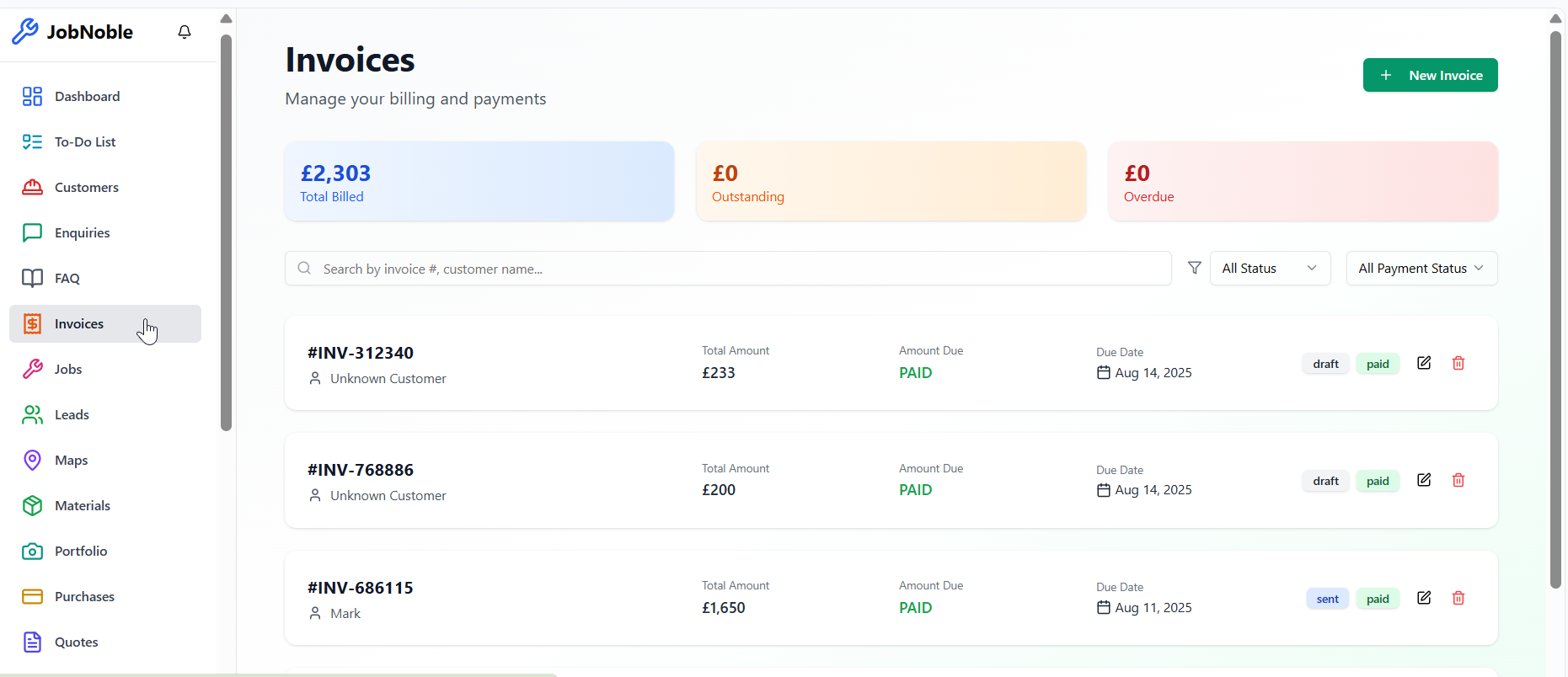Click the Enquiries chat bubble icon
The image size is (1568, 677).
[x=32, y=232]
